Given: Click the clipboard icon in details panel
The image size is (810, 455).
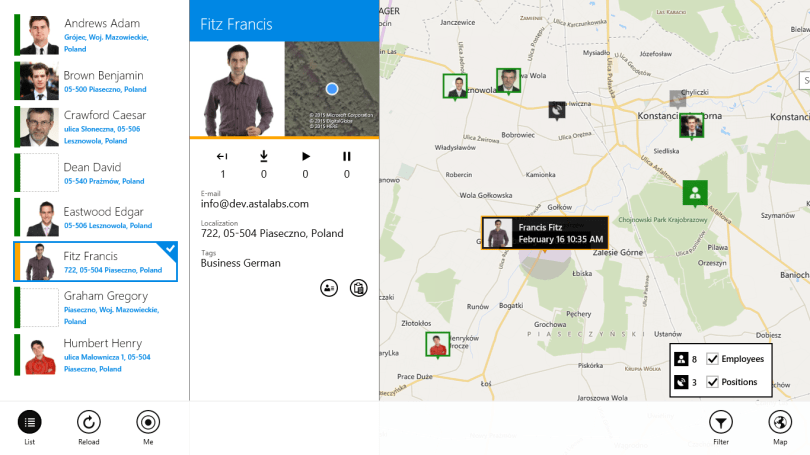Looking at the screenshot, I should pyautogui.click(x=359, y=288).
